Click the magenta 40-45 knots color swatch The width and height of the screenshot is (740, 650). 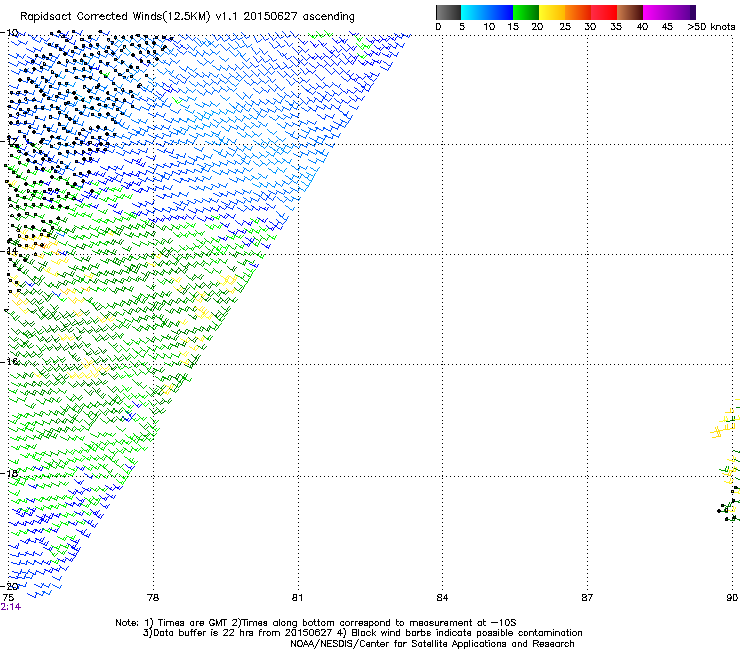point(656,12)
